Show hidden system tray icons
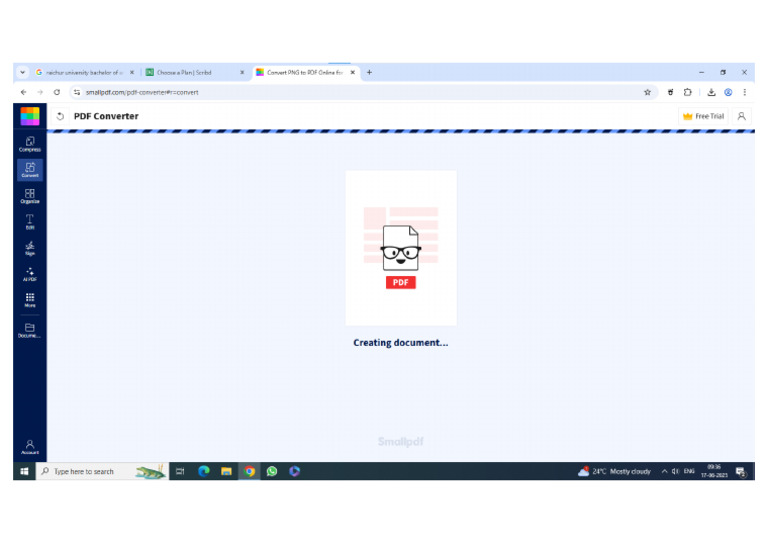Viewport: 768px width, 543px height. (x=664, y=471)
